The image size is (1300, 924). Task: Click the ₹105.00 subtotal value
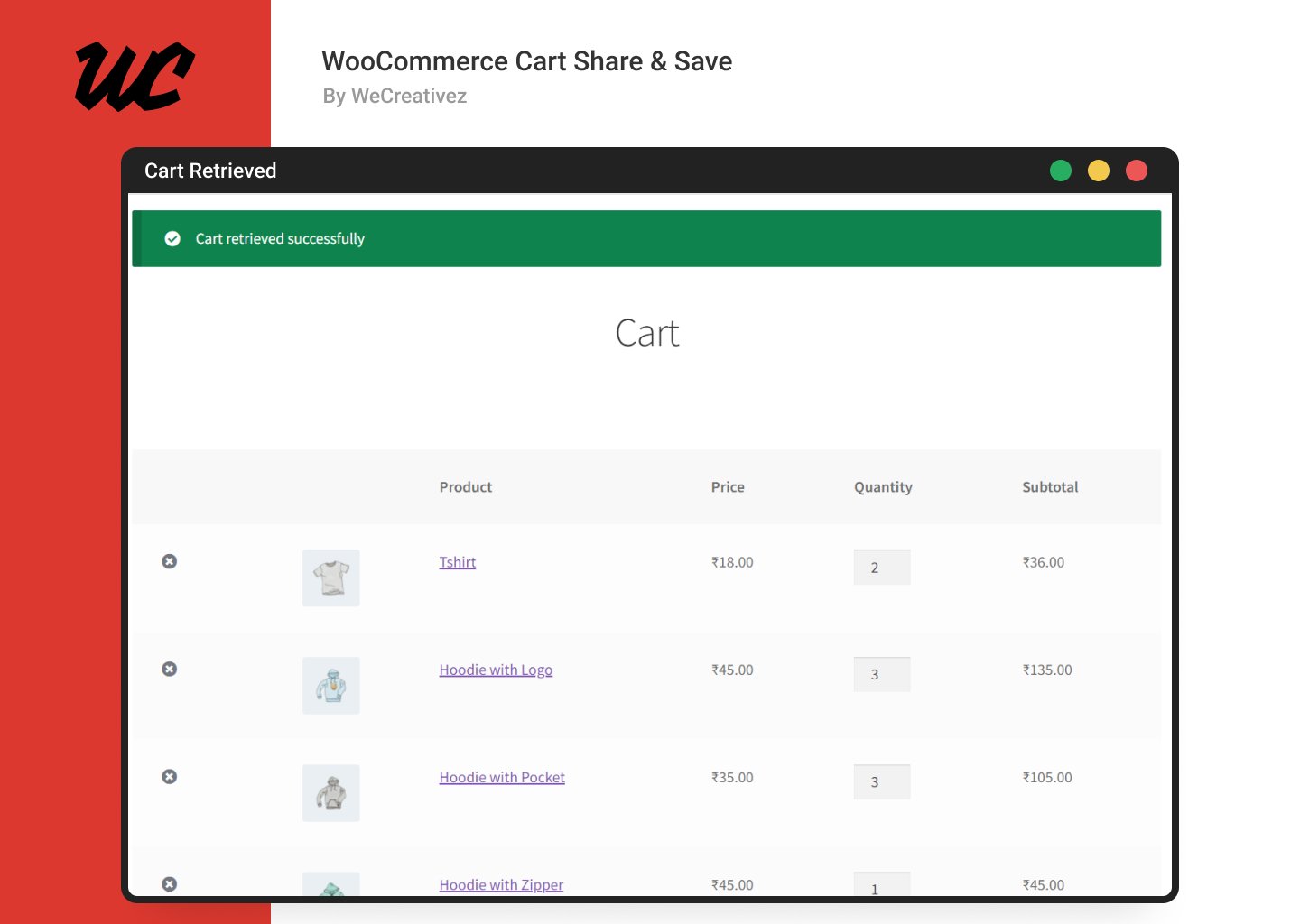coord(1047,777)
